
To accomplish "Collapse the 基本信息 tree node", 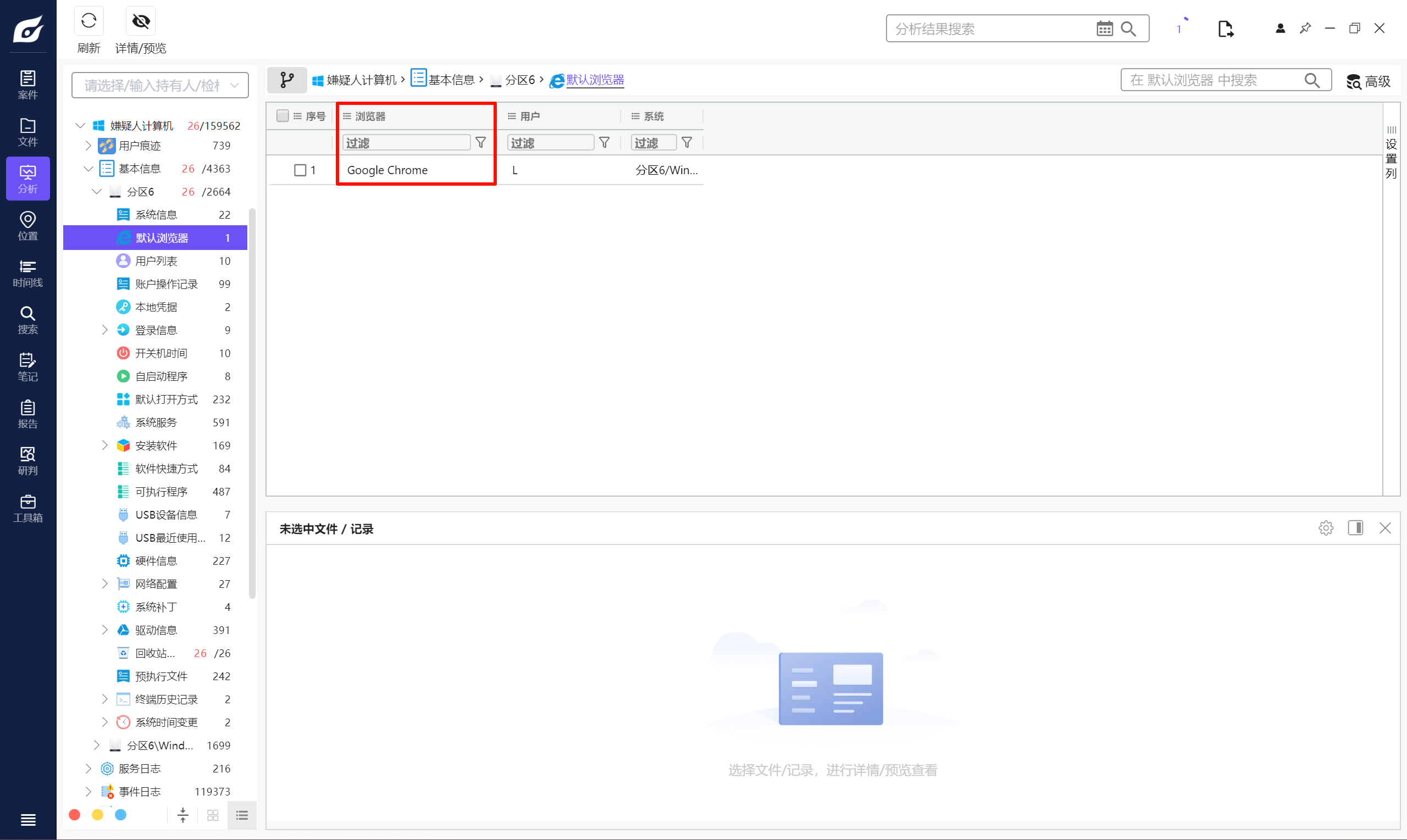I will click(x=88, y=169).
